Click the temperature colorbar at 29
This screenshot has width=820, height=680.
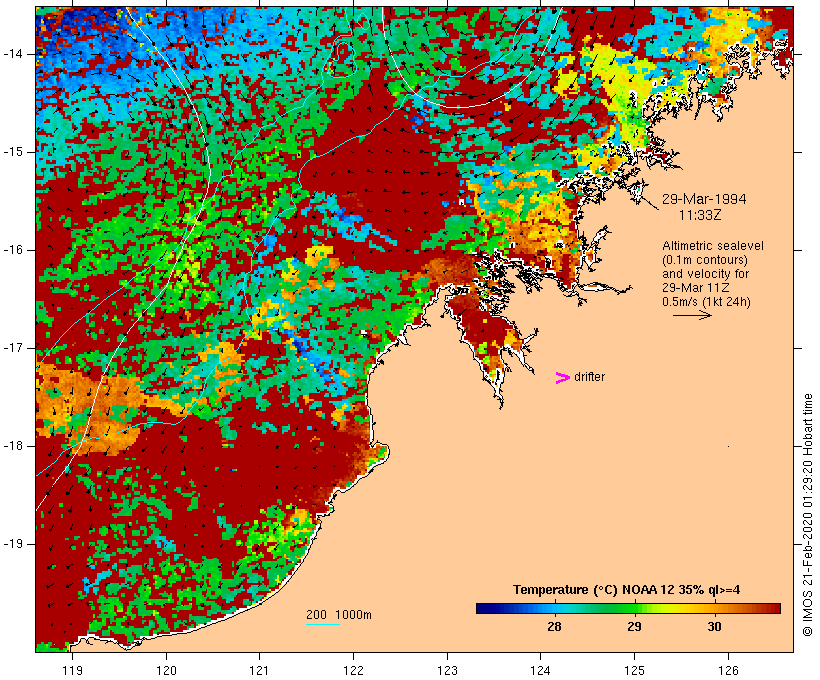click(634, 608)
